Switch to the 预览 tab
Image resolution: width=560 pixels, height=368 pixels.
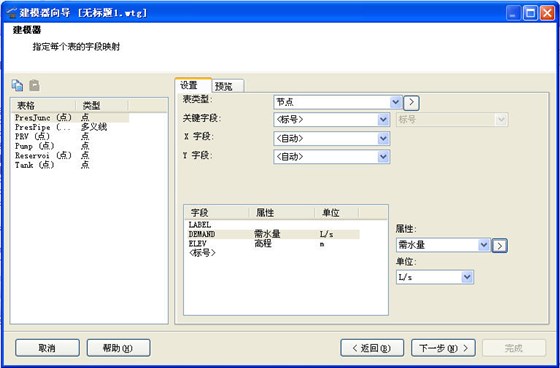click(228, 86)
